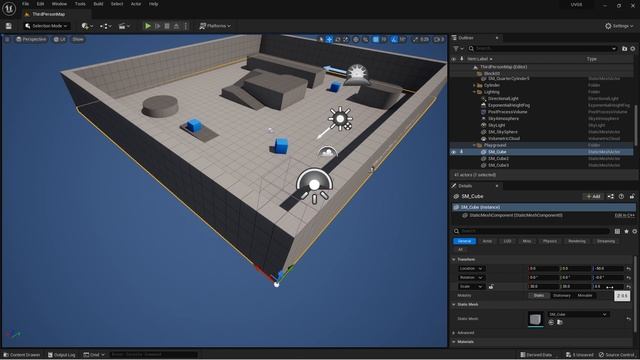Select VolumetricCloud in the Outliner
This screenshot has width=640, height=360.
coord(504,138)
